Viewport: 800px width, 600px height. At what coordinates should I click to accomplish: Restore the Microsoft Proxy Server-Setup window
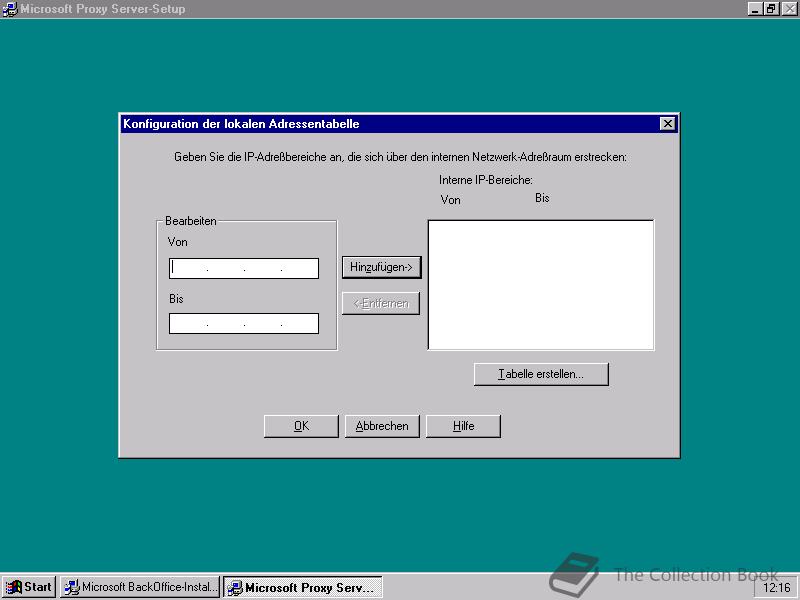770,9
